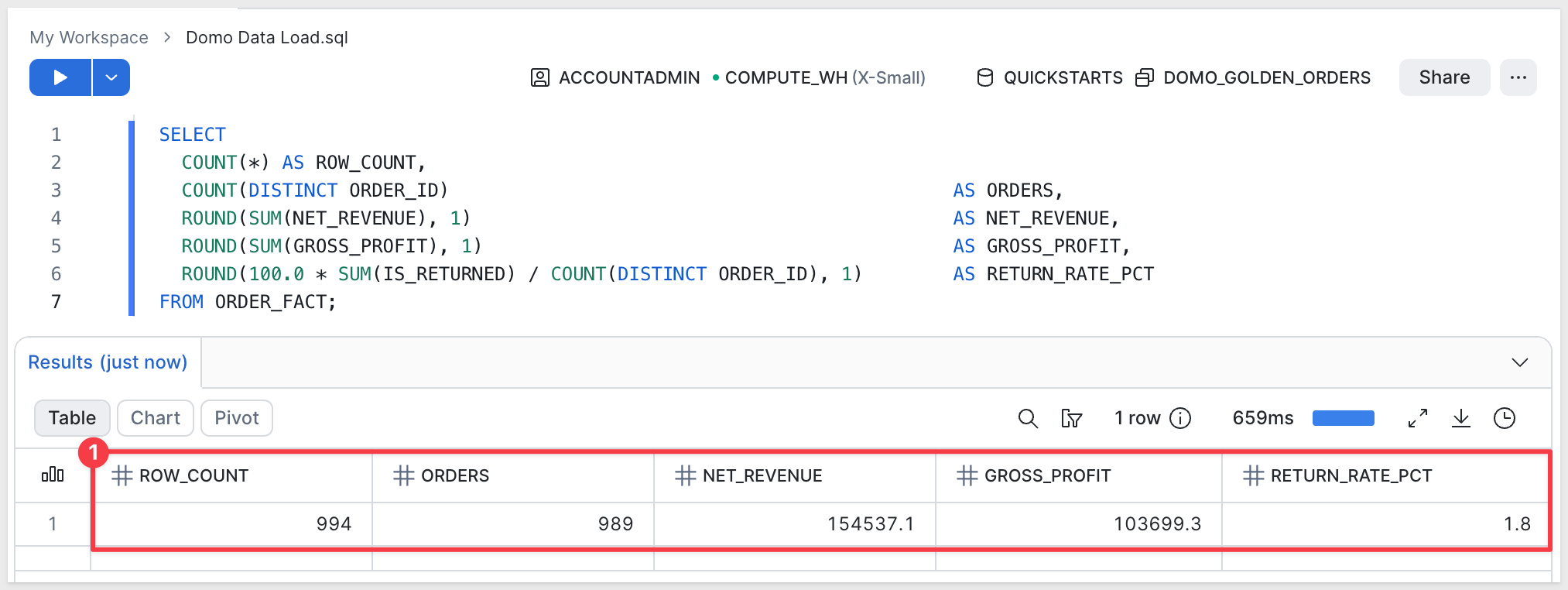
Task: Download the query results
Action: point(1461,419)
